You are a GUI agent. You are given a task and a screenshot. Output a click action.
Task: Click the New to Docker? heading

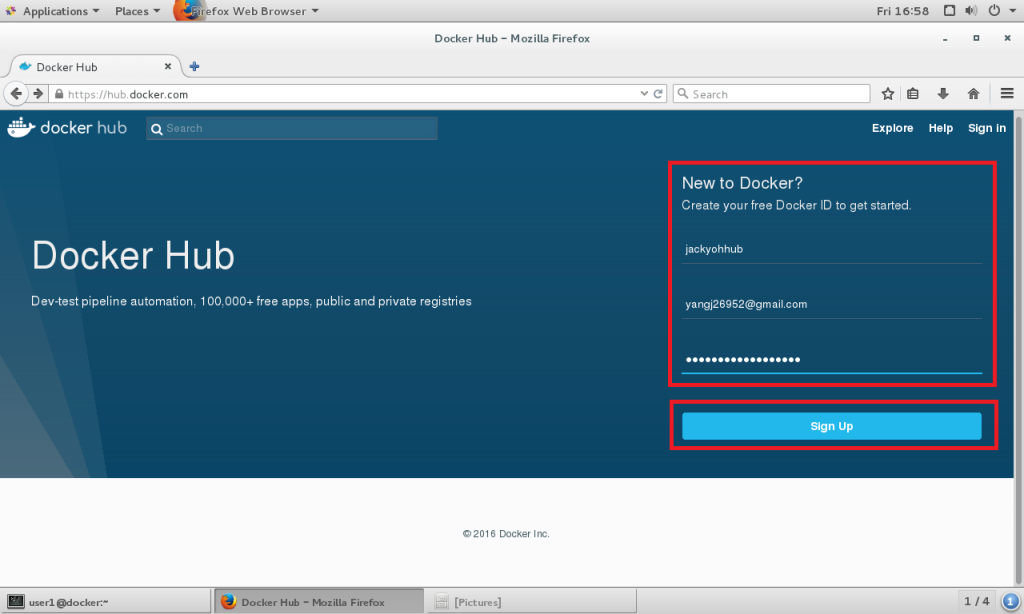pos(742,183)
